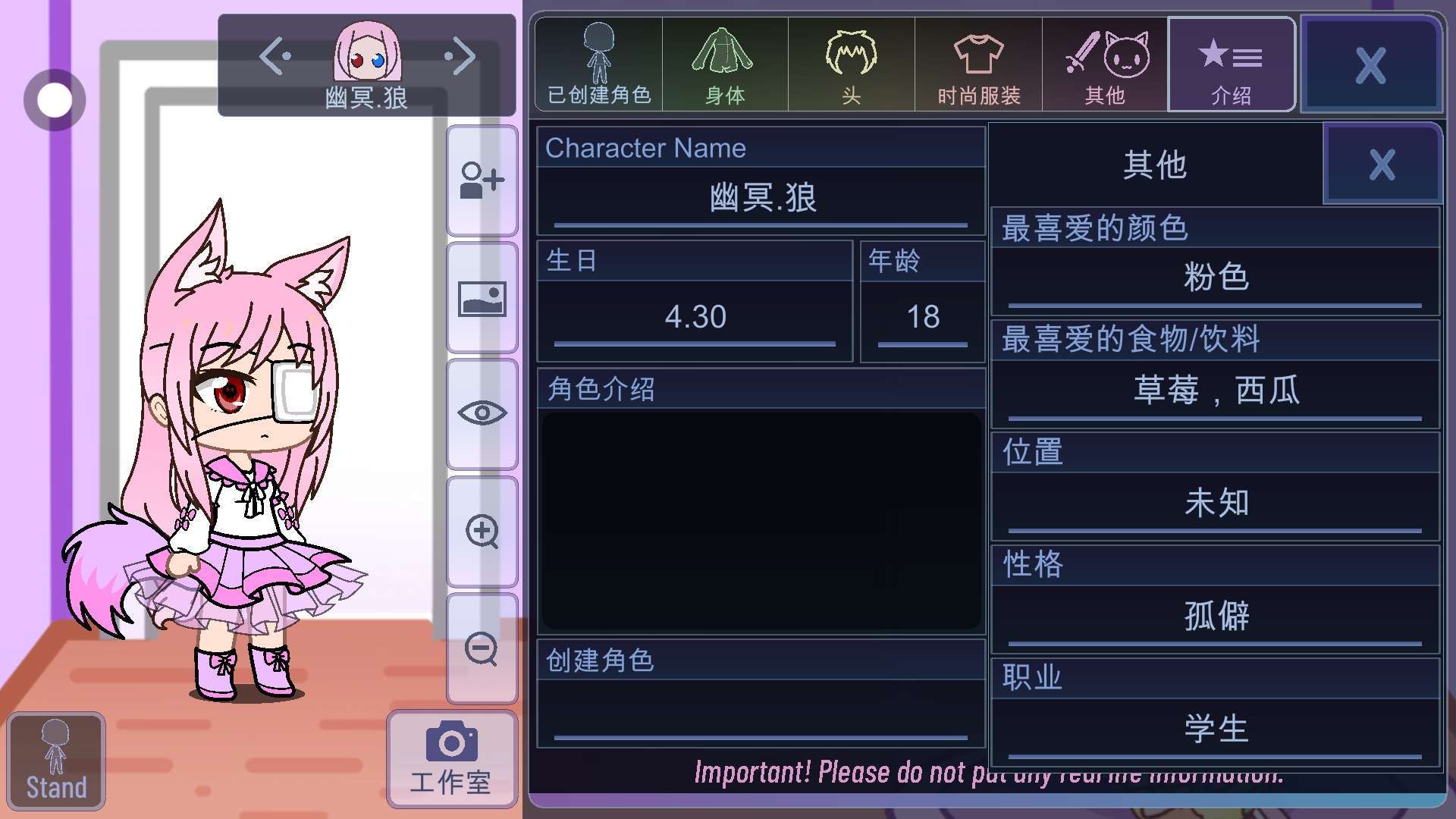
Task: Click the round white toggle at top-left
Action: coord(55,99)
